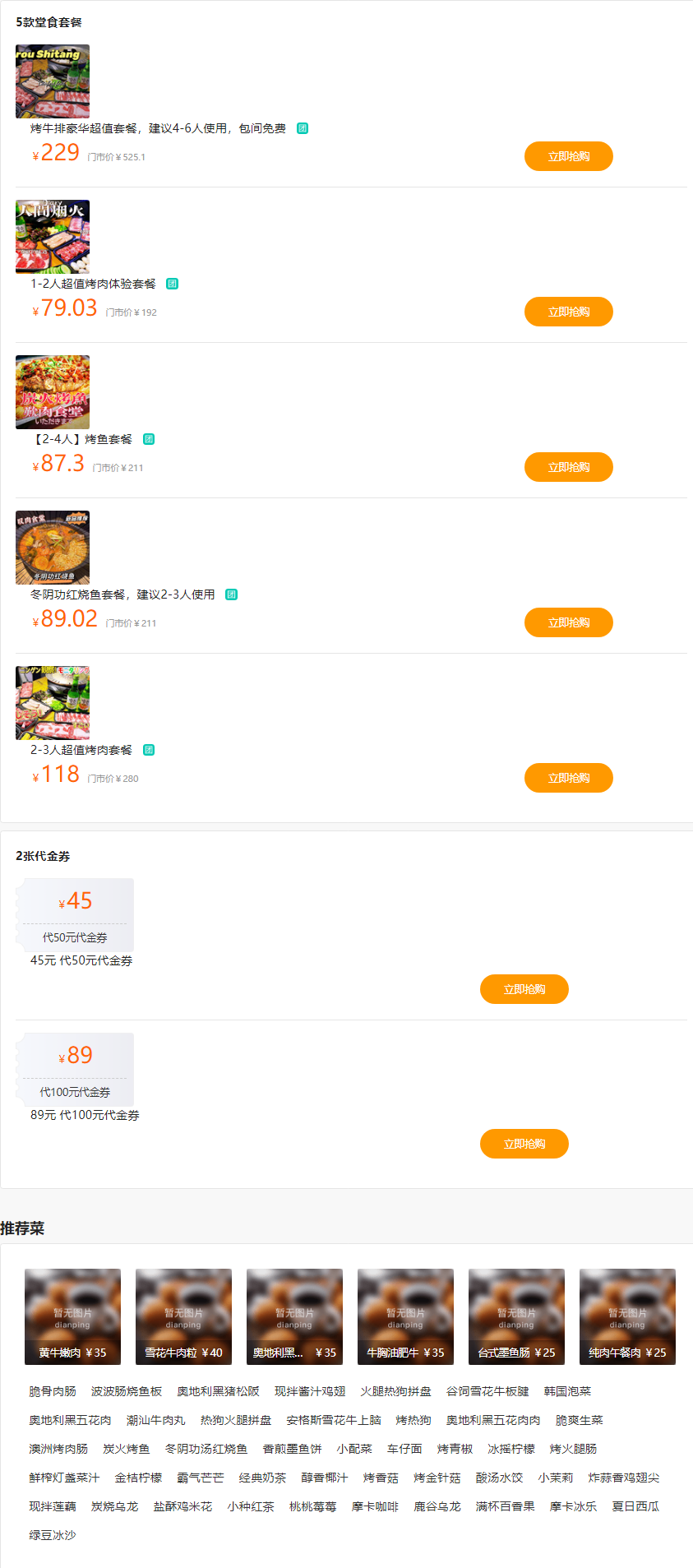Click the 纯肉午餐肉 ¥25 dish card
The height and width of the screenshot is (1568, 693).
pos(627,1316)
